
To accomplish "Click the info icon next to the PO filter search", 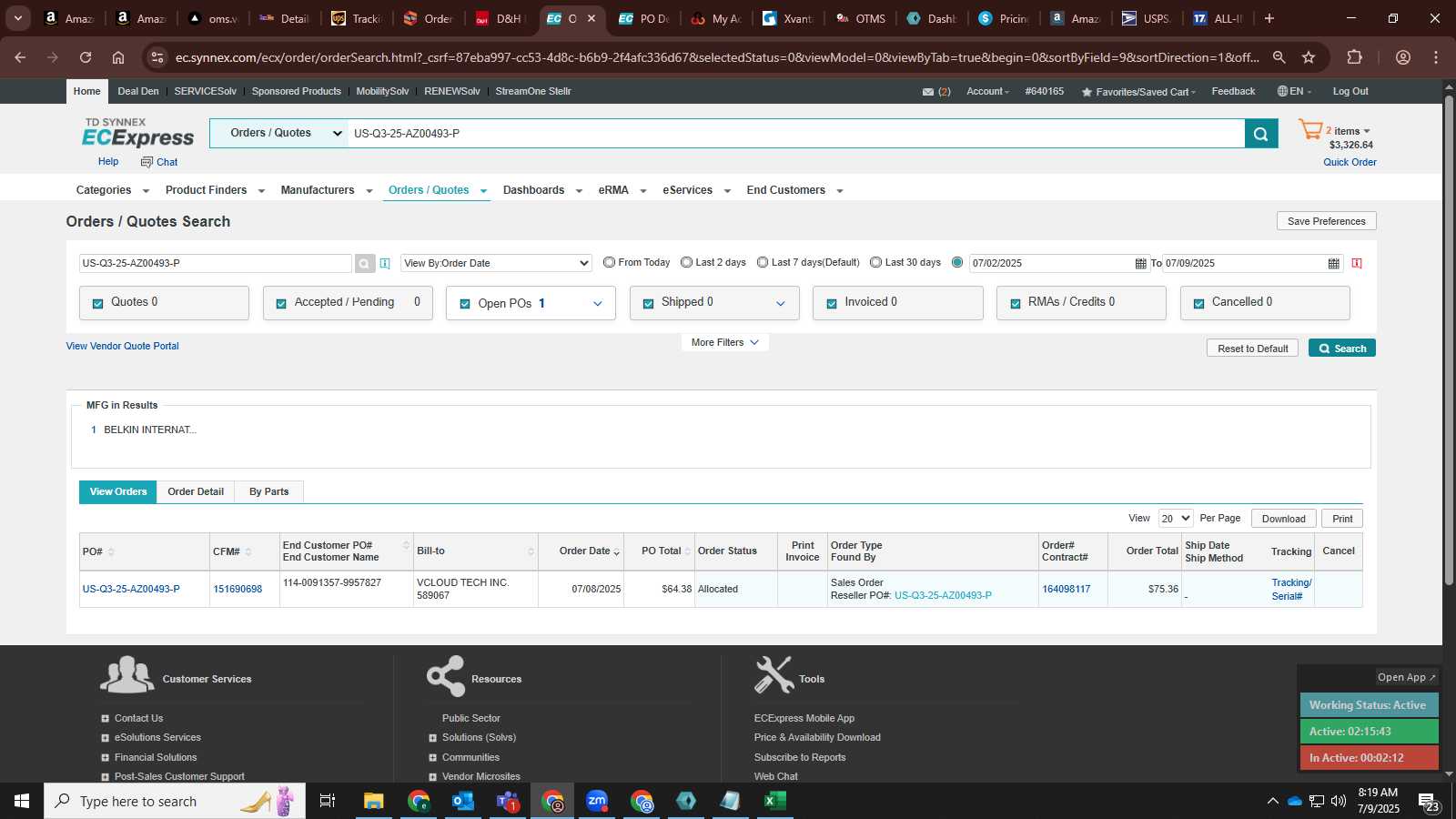I will (385, 263).
